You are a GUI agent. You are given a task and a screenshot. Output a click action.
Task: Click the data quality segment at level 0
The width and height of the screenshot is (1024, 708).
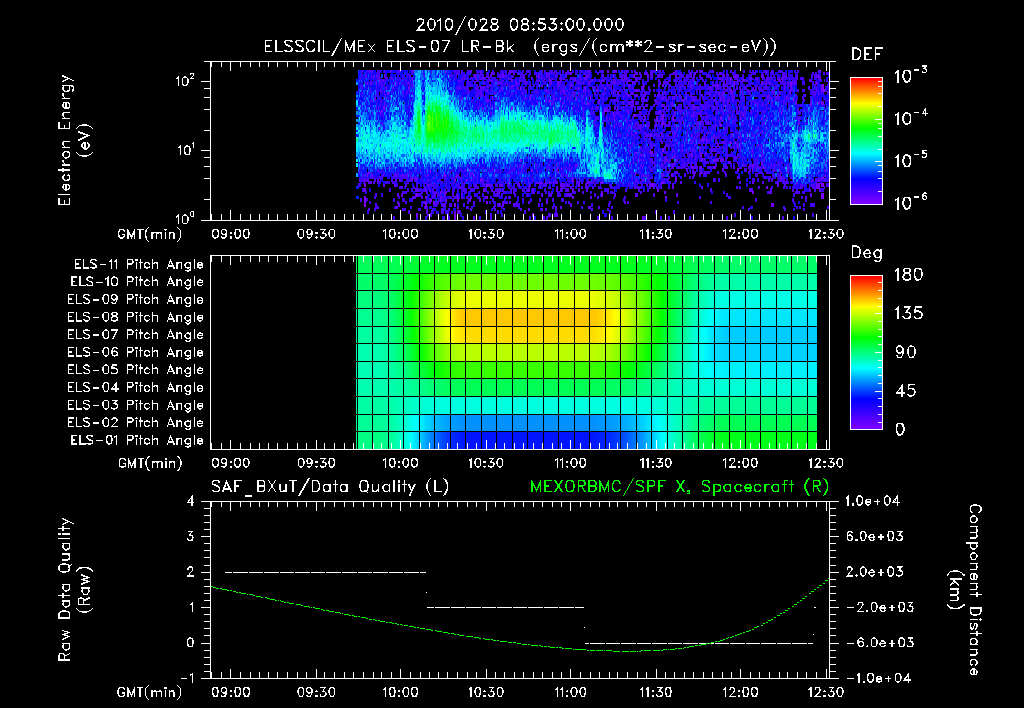pos(699,643)
